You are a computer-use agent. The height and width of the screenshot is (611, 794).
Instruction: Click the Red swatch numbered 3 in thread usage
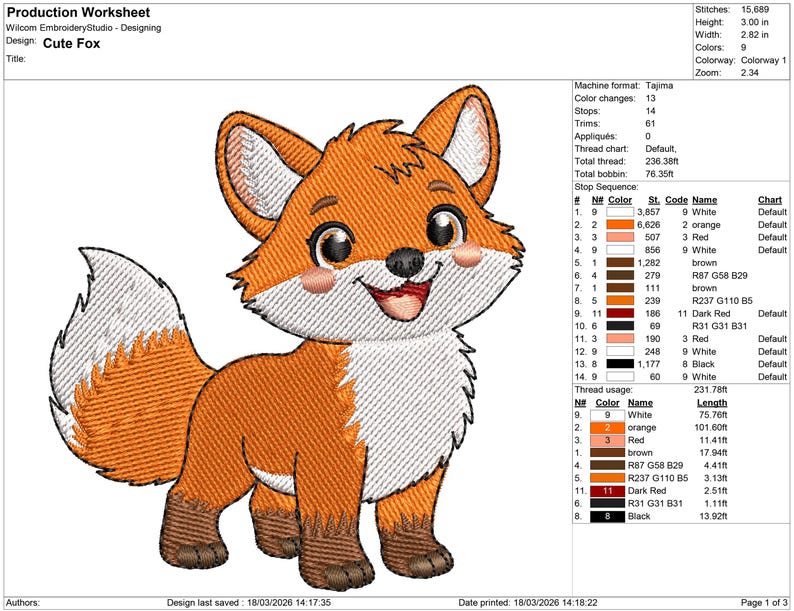pyautogui.click(x=607, y=440)
